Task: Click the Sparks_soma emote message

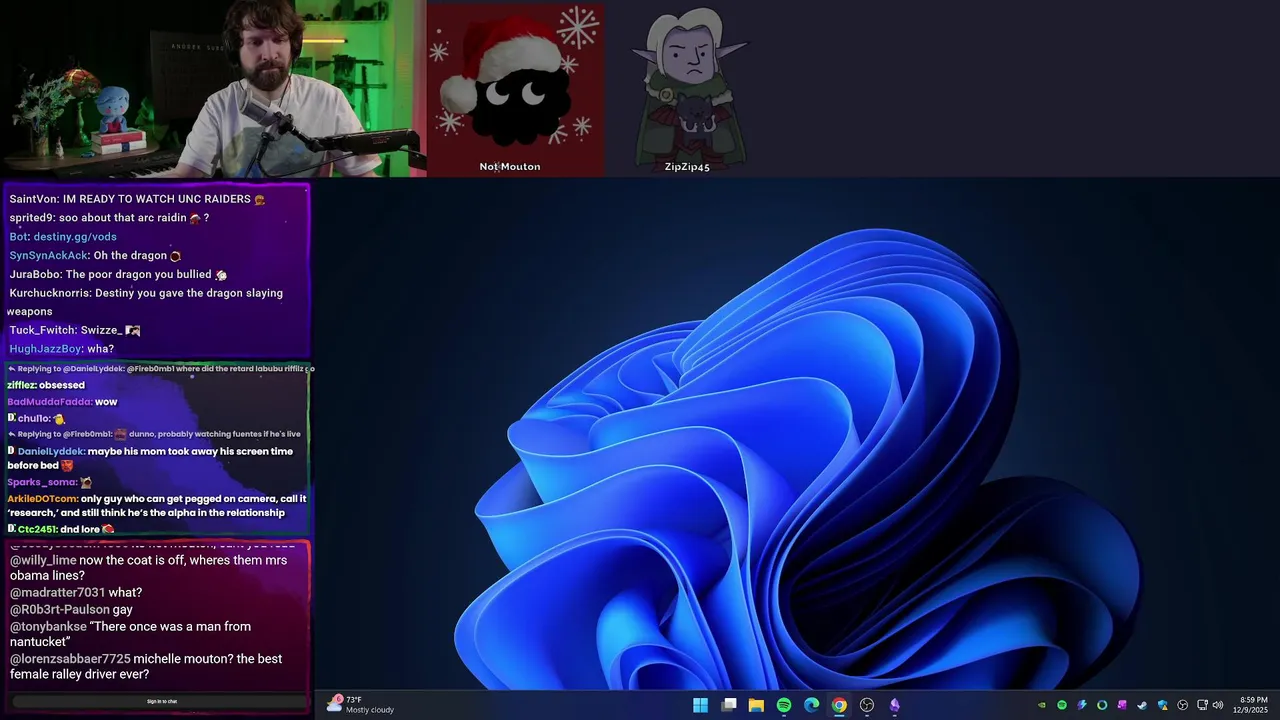Action: click(50, 482)
